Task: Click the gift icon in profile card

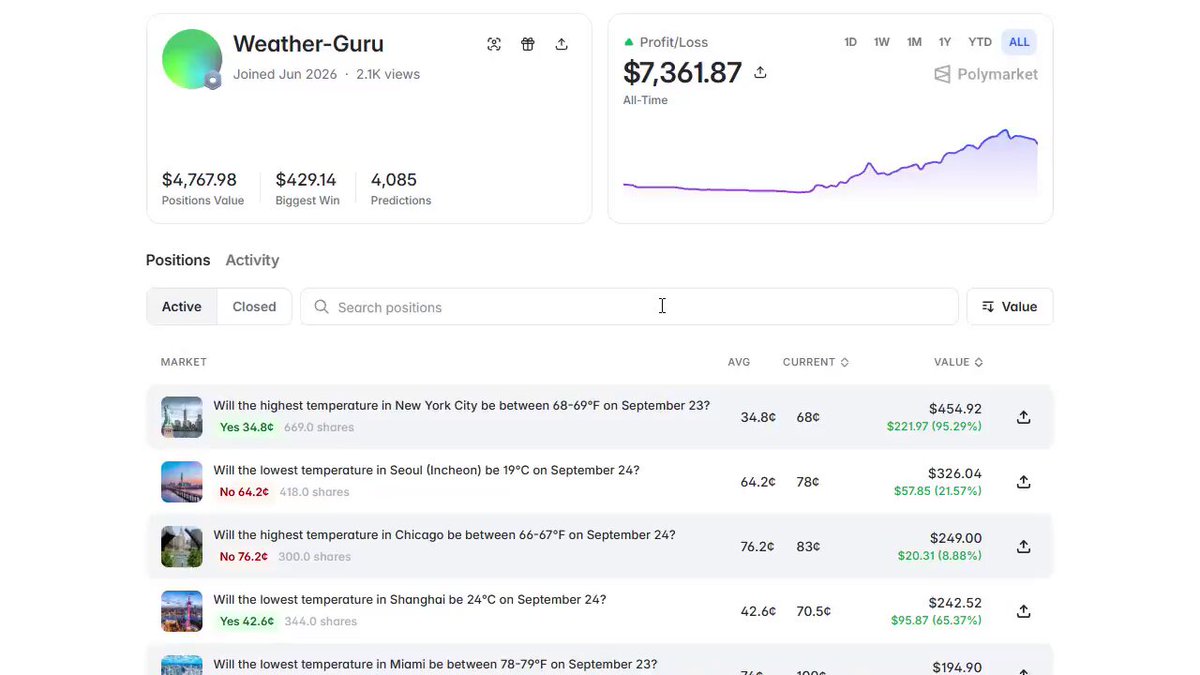Action: point(528,44)
